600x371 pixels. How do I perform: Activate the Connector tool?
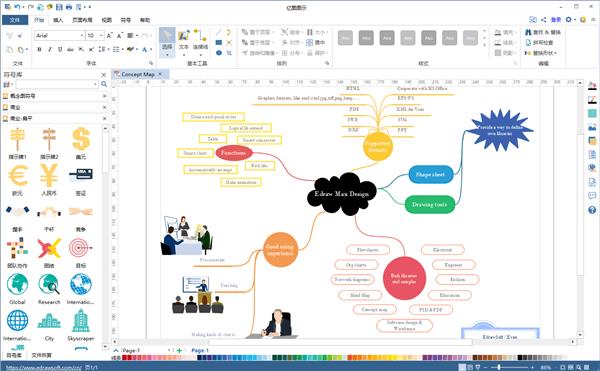click(200, 40)
